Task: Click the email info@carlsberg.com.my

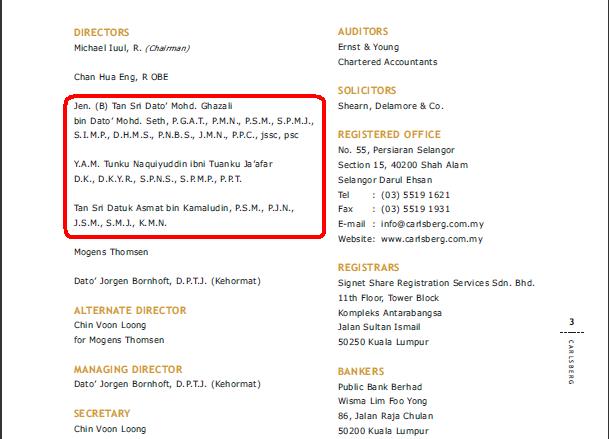Action: pos(432,224)
